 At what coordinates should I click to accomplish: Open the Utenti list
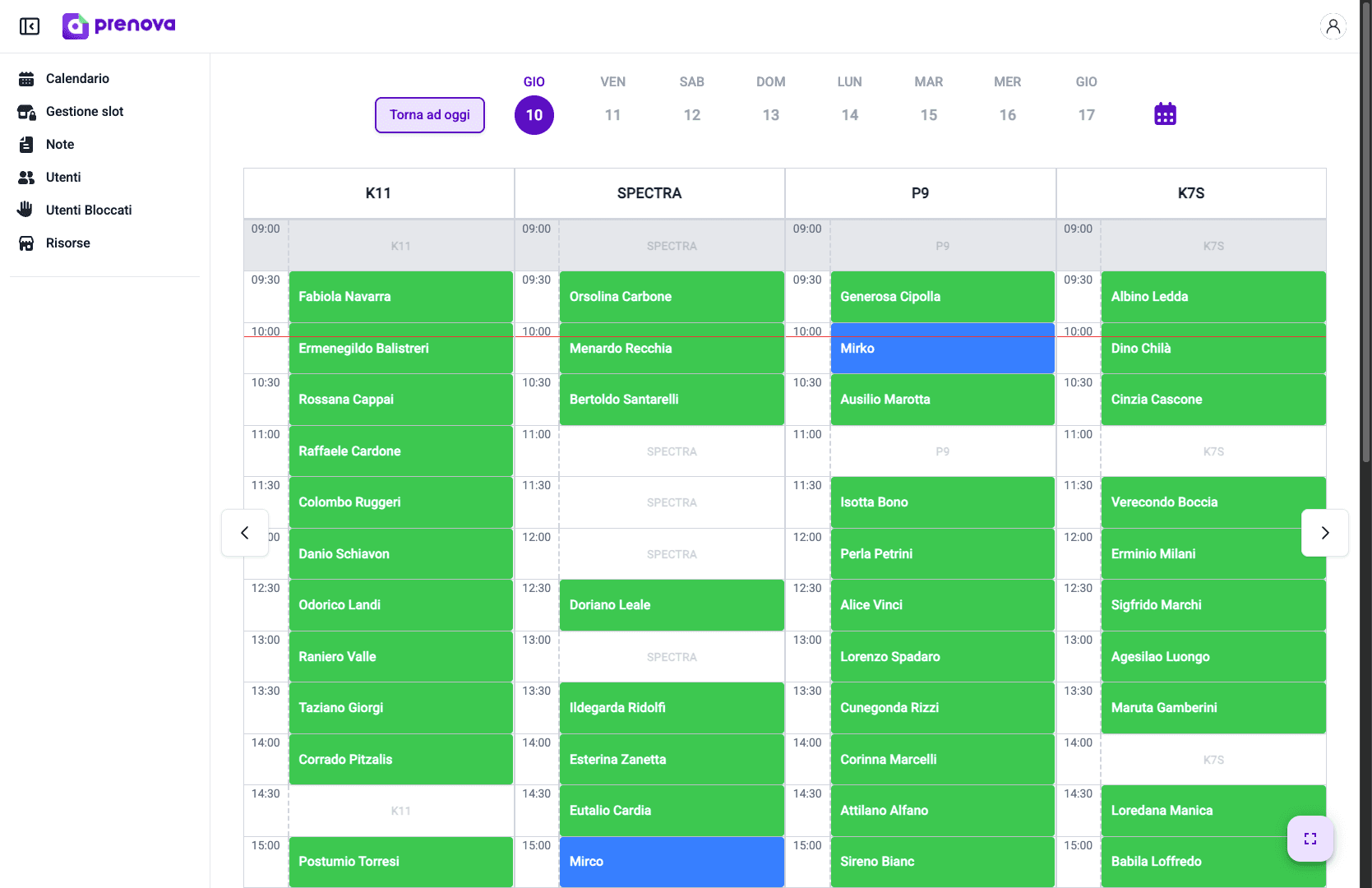point(63,177)
